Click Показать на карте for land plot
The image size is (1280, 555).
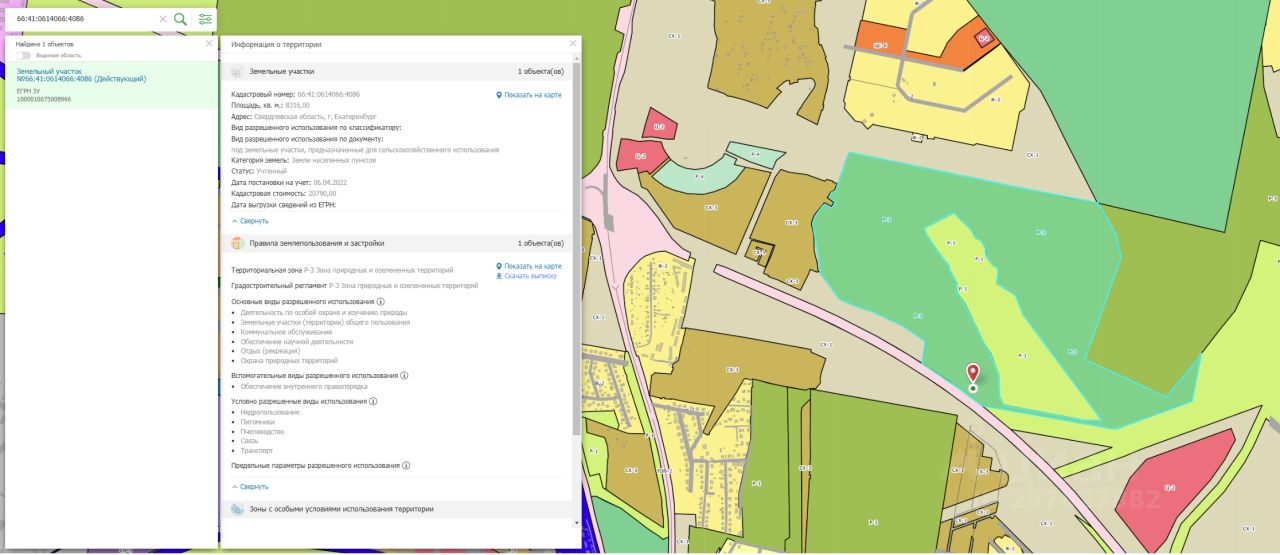529,95
